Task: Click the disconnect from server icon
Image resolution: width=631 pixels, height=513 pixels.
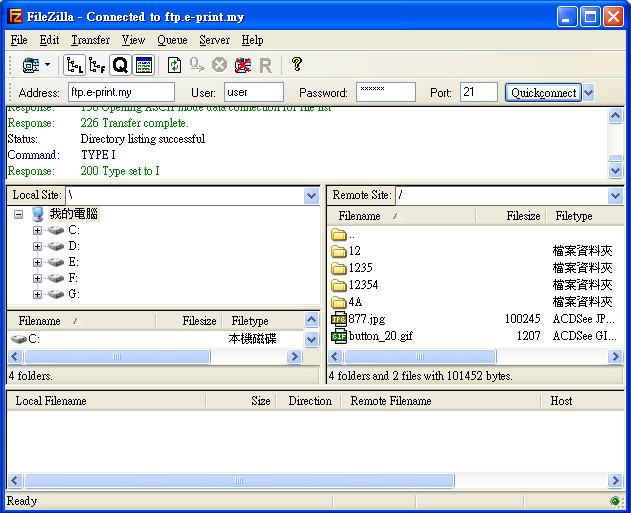Action: (243, 65)
